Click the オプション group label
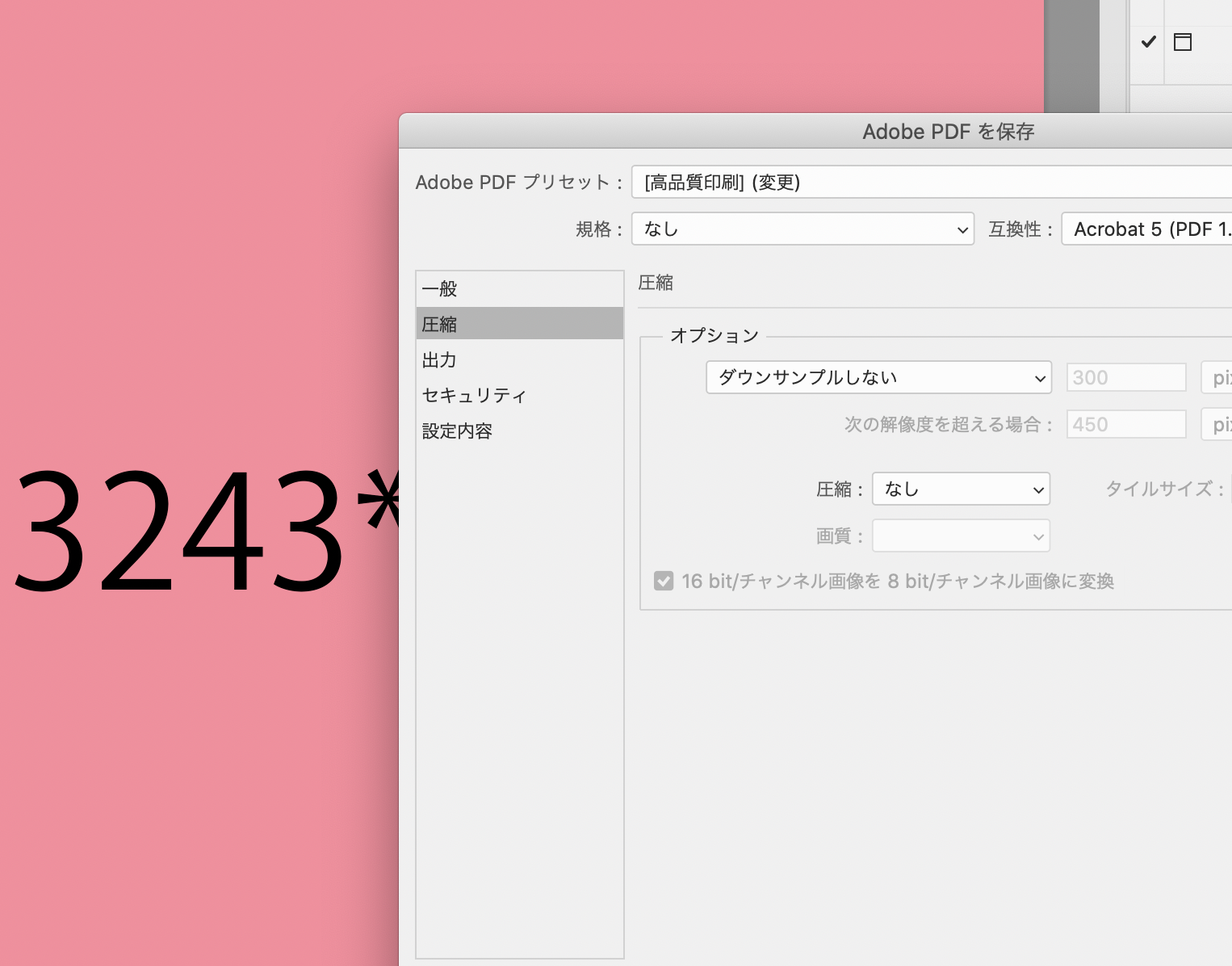1232x966 pixels. click(x=714, y=335)
